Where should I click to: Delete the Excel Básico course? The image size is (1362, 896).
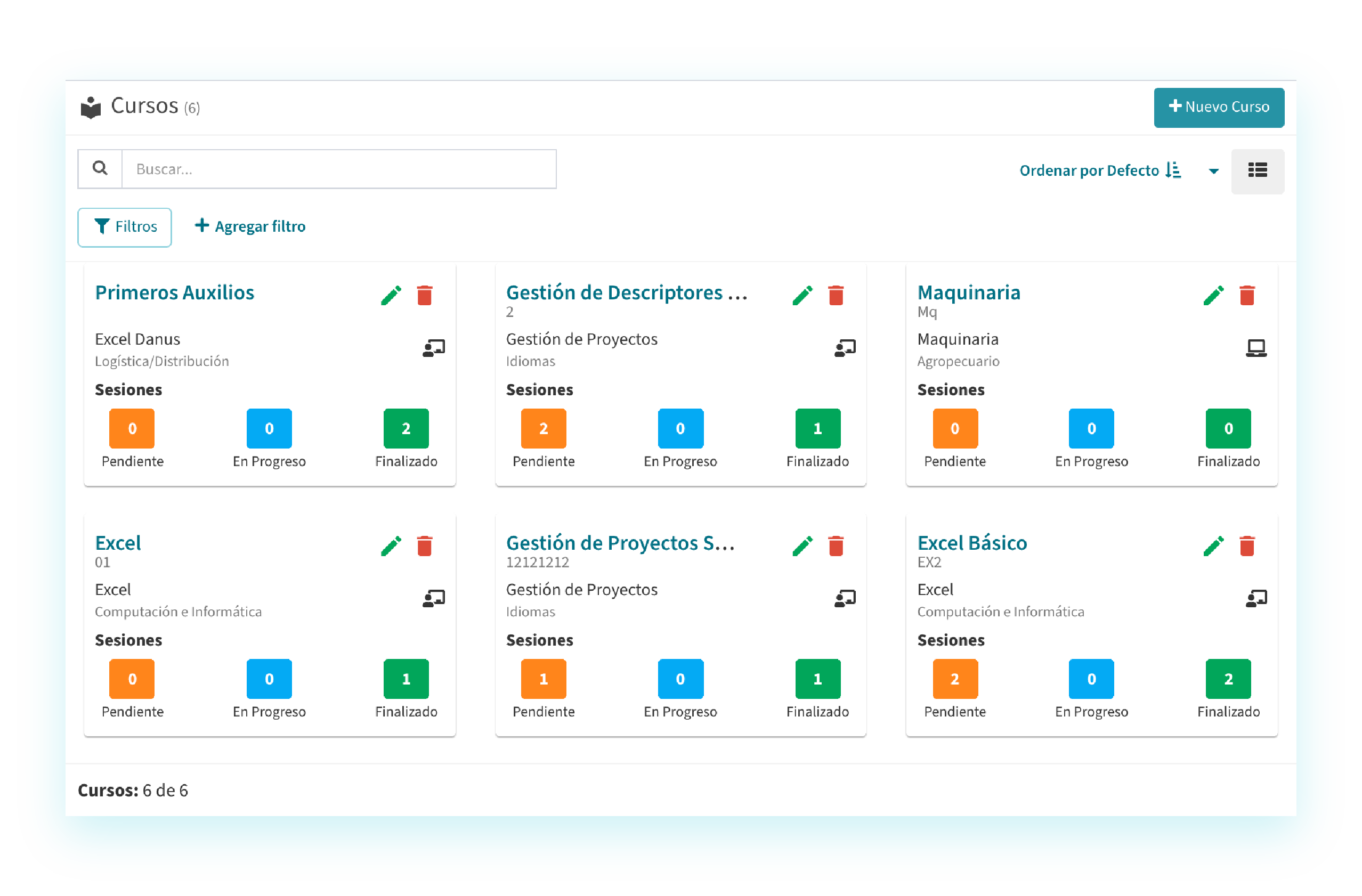click(x=1247, y=546)
